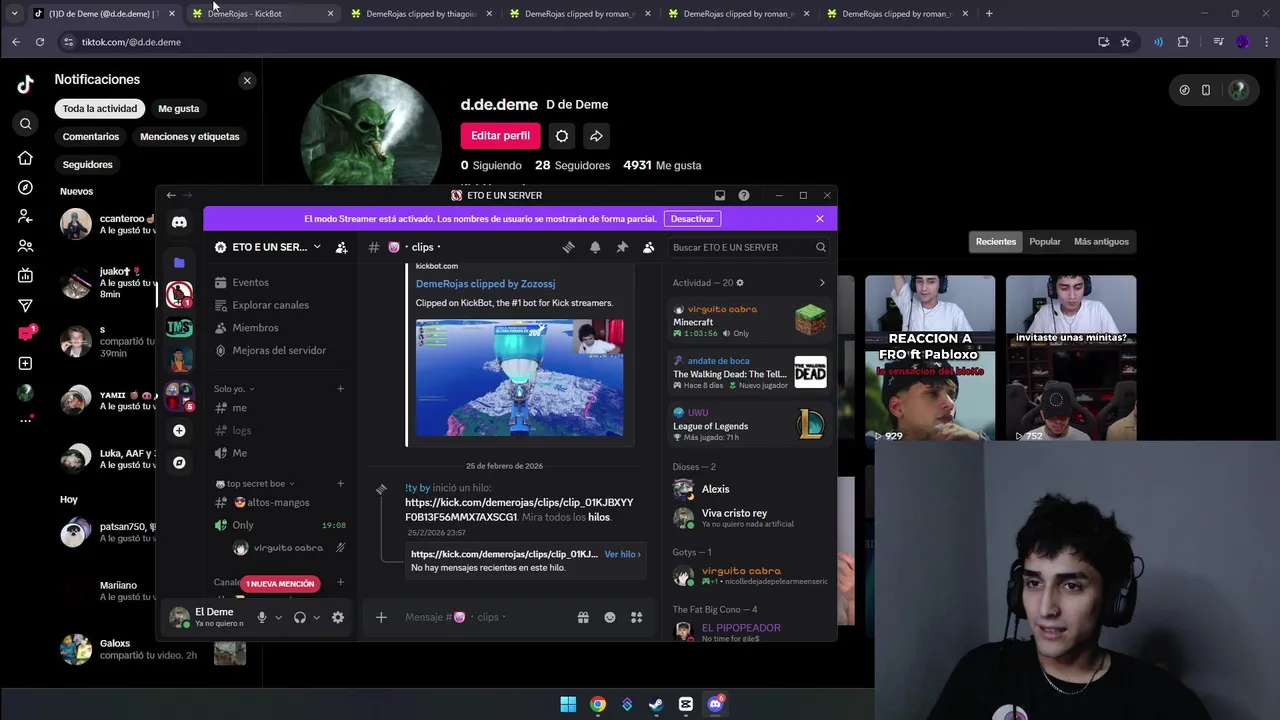Open TikTok Friends icon in sidebar
This screenshot has width=1280, height=720.
pyautogui.click(x=25, y=246)
